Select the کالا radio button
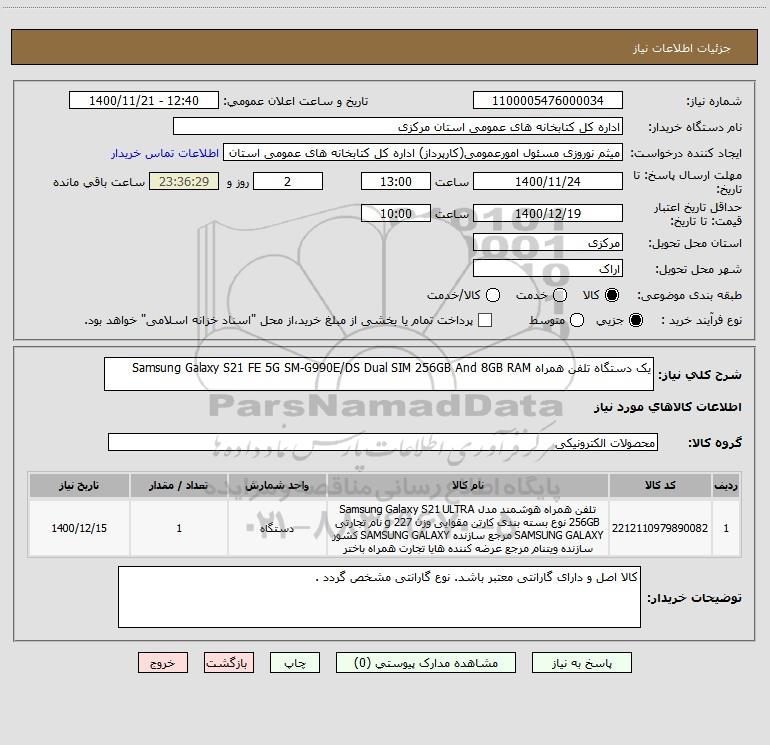This screenshot has width=770, height=745. point(611,295)
